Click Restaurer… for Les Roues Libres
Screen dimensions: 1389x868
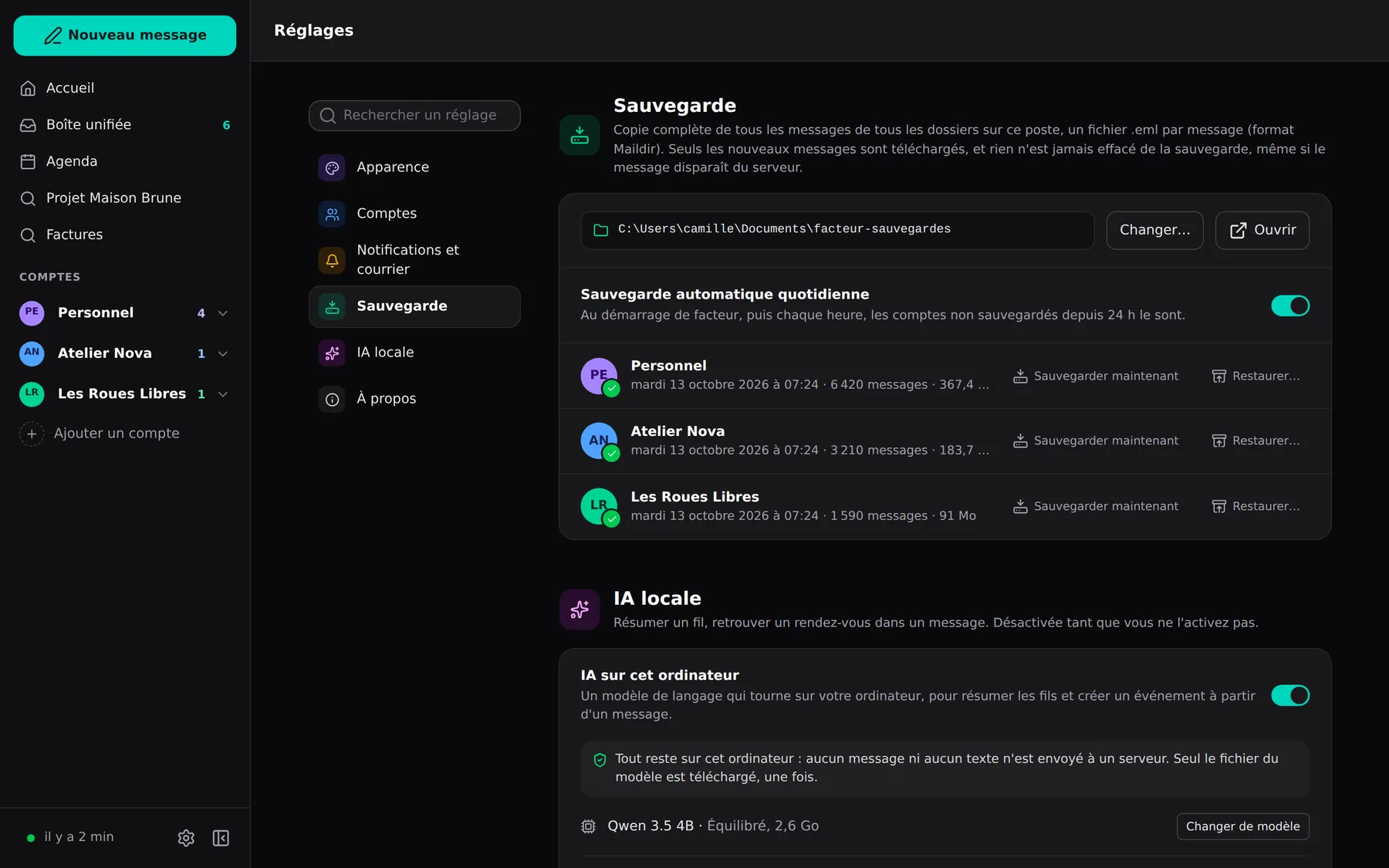tap(1256, 506)
